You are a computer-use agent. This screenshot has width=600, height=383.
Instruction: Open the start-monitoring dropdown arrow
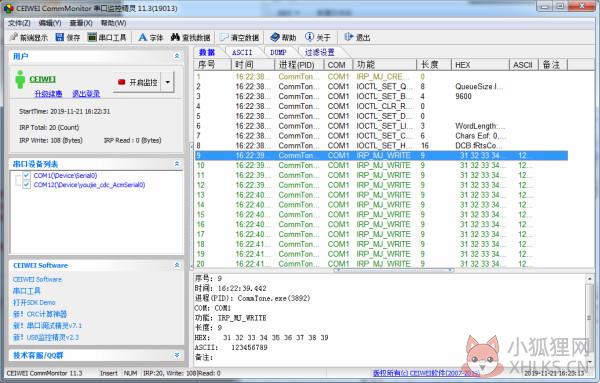(168, 82)
